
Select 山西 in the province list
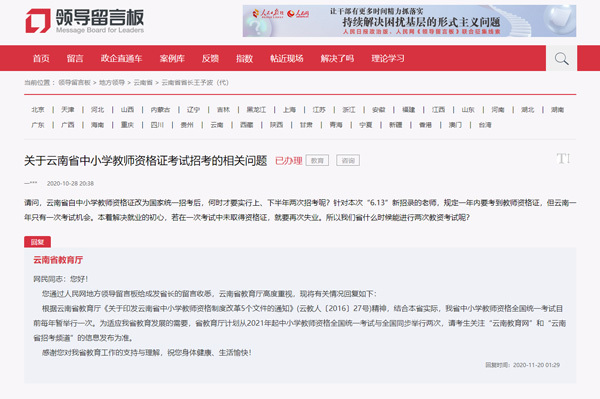(x=127, y=110)
